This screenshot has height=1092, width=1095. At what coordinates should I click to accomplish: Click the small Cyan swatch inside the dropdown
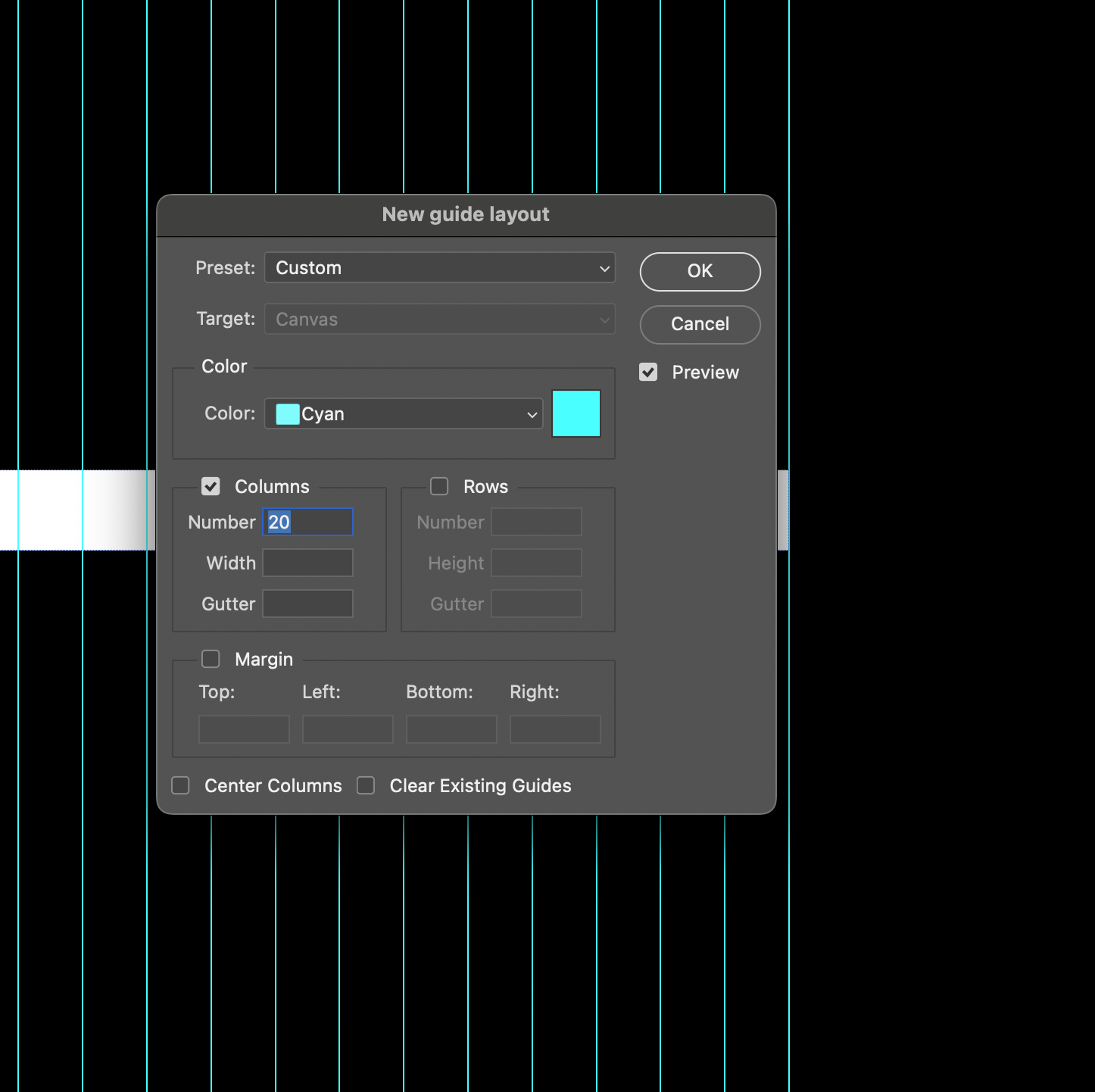[x=286, y=413]
